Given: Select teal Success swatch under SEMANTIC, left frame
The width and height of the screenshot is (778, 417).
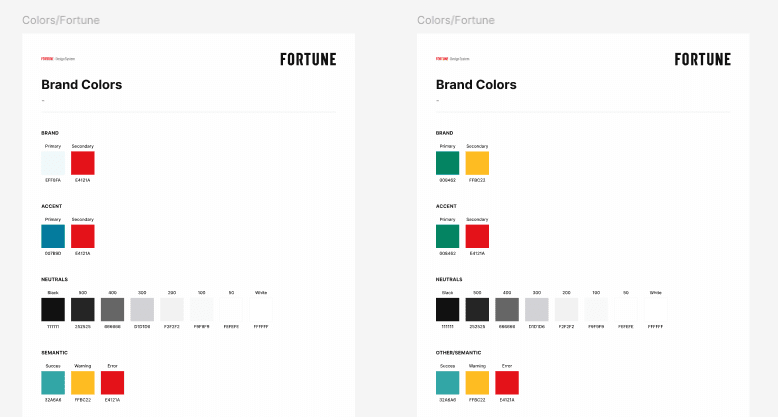Looking at the screenshot, I should pyautogui.click(x=53, y=383).
